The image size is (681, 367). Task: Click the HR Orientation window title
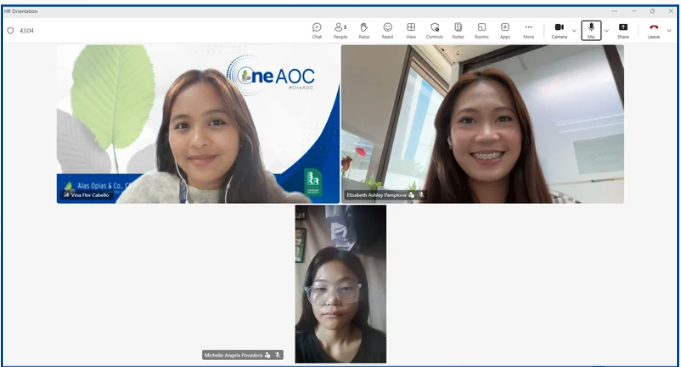[21, 11]
